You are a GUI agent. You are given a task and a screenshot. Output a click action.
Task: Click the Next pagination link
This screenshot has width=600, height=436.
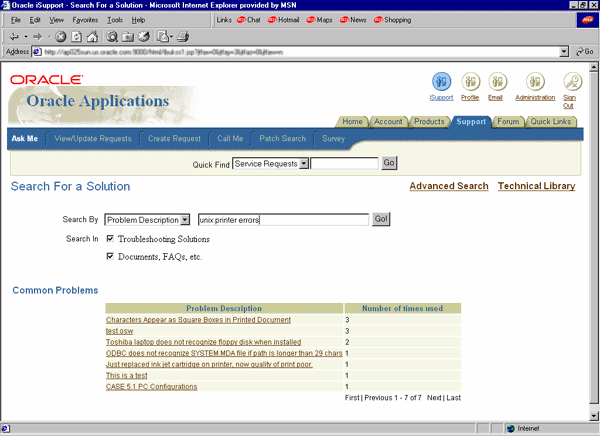(x=434, y=398)
